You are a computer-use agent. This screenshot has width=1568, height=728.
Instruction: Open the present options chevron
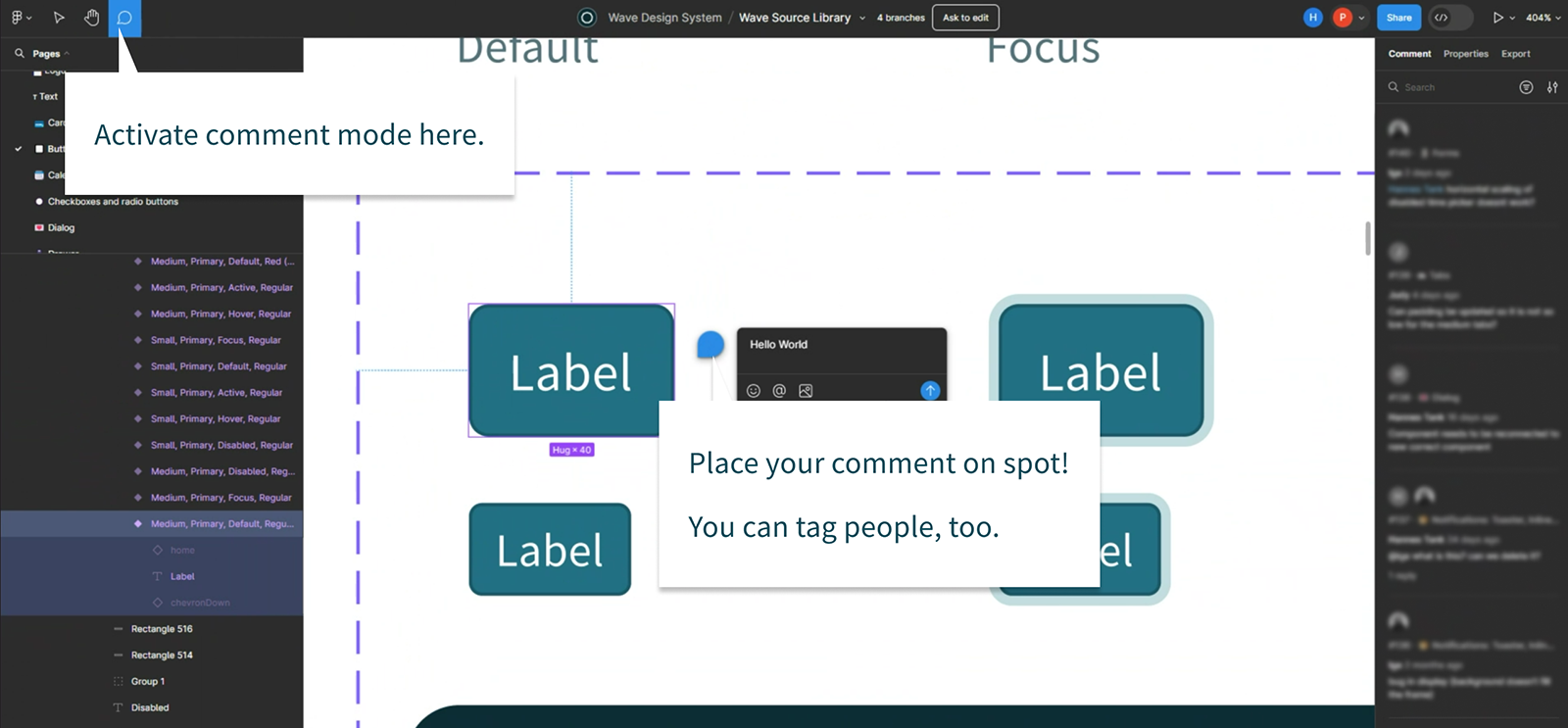1512,18
